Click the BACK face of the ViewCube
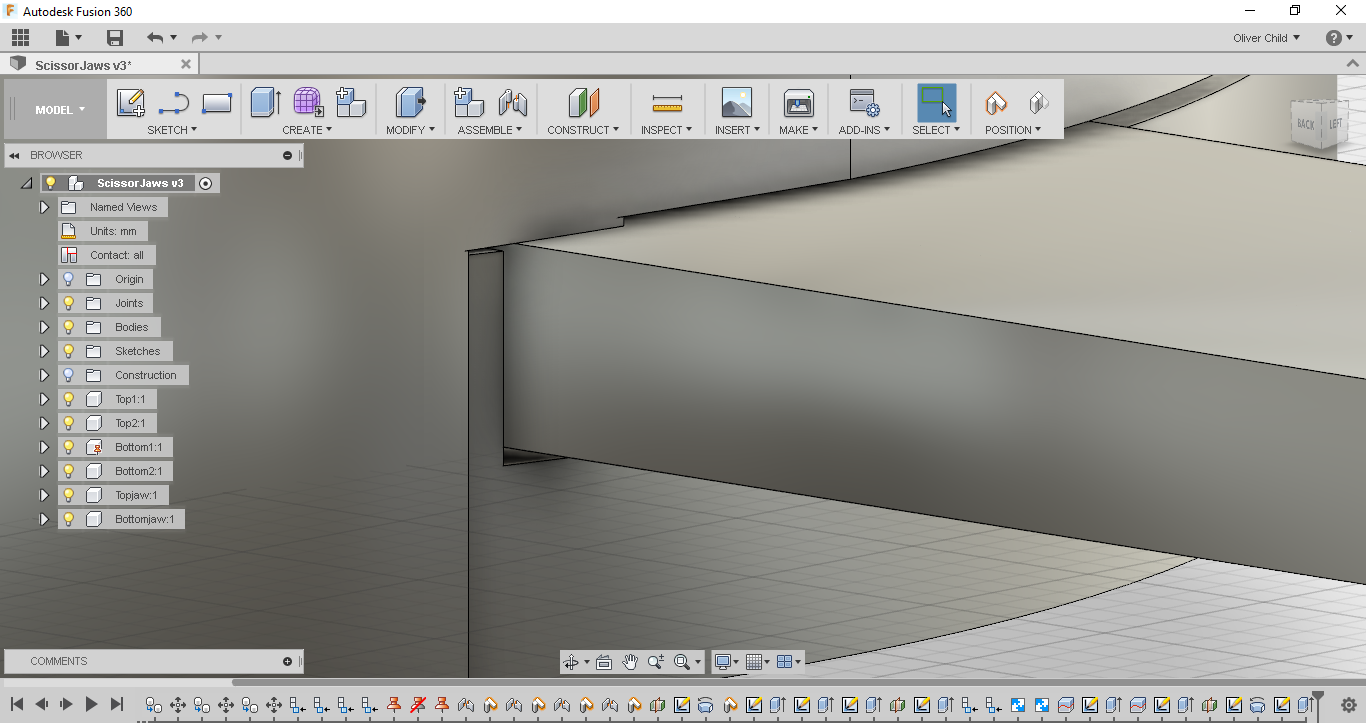 tap(1306, 124)
